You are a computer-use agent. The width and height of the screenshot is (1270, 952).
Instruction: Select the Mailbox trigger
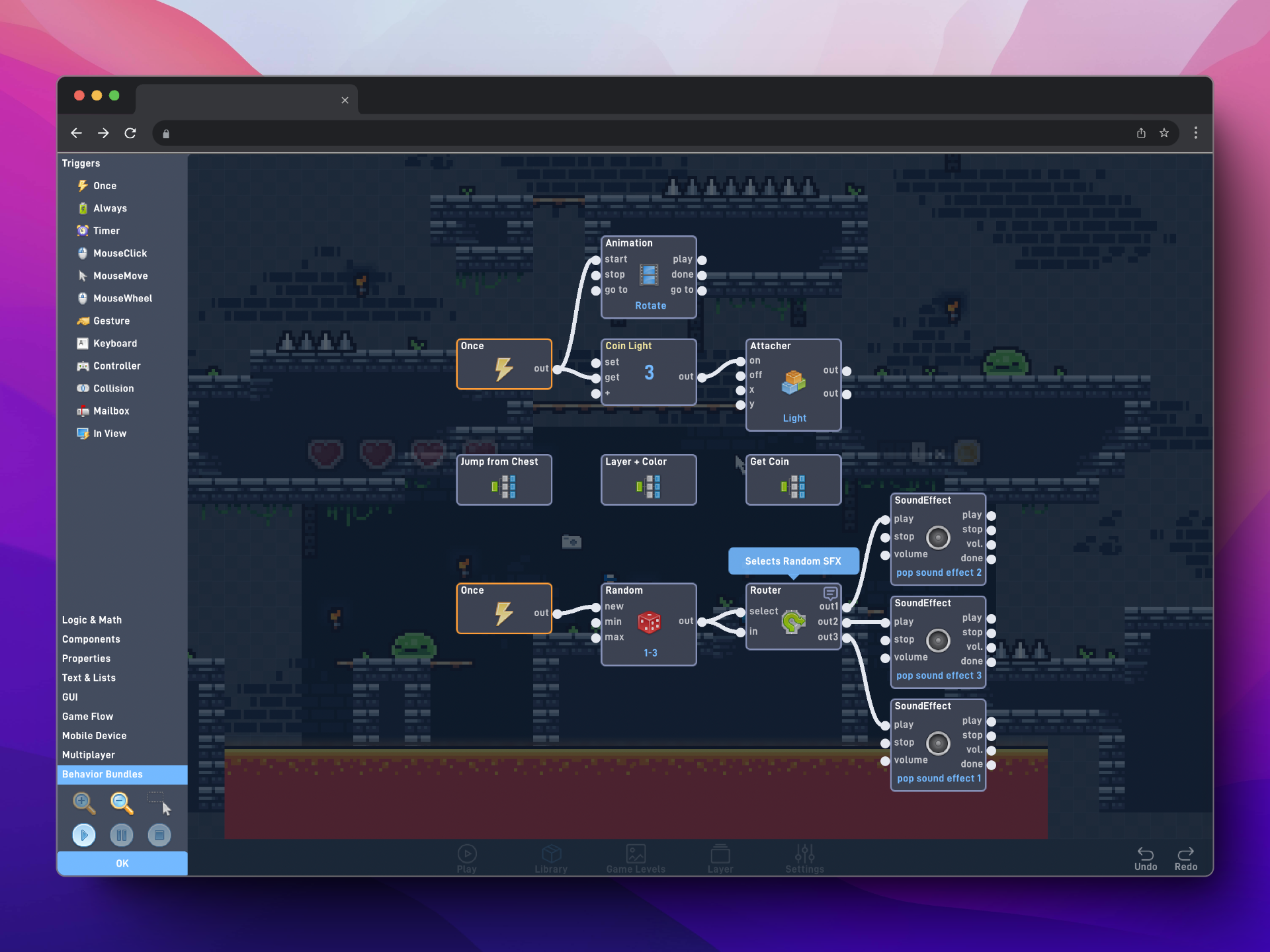pos(103,411)
